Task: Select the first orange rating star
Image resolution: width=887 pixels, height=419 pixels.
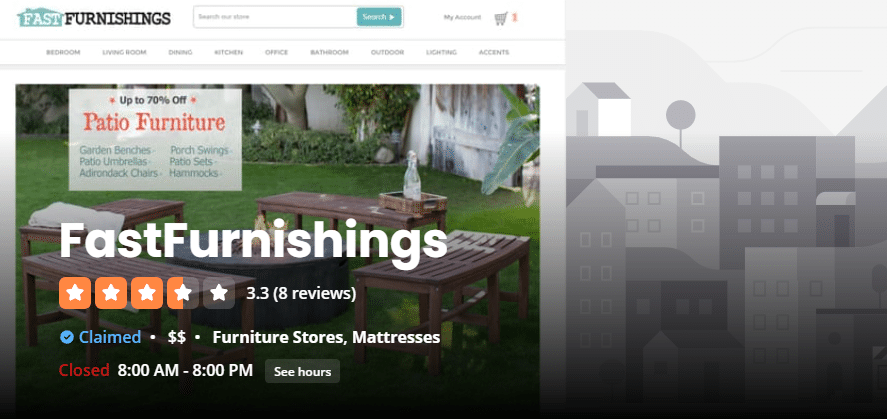Action: [x=75, y=293]
